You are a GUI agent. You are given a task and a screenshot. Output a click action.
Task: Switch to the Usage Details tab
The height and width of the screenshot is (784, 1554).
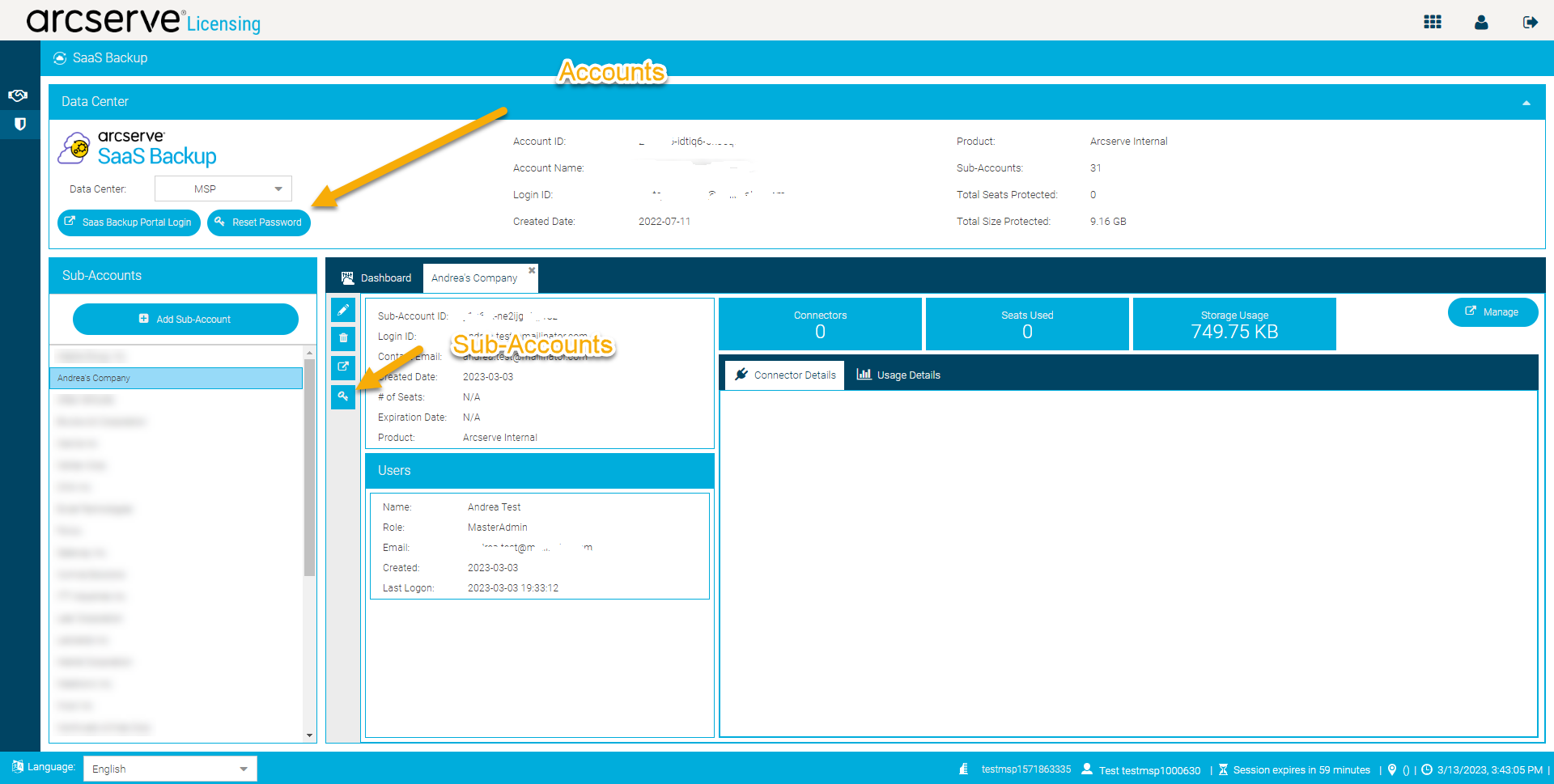pyautogui.click(x=898, y=375)
